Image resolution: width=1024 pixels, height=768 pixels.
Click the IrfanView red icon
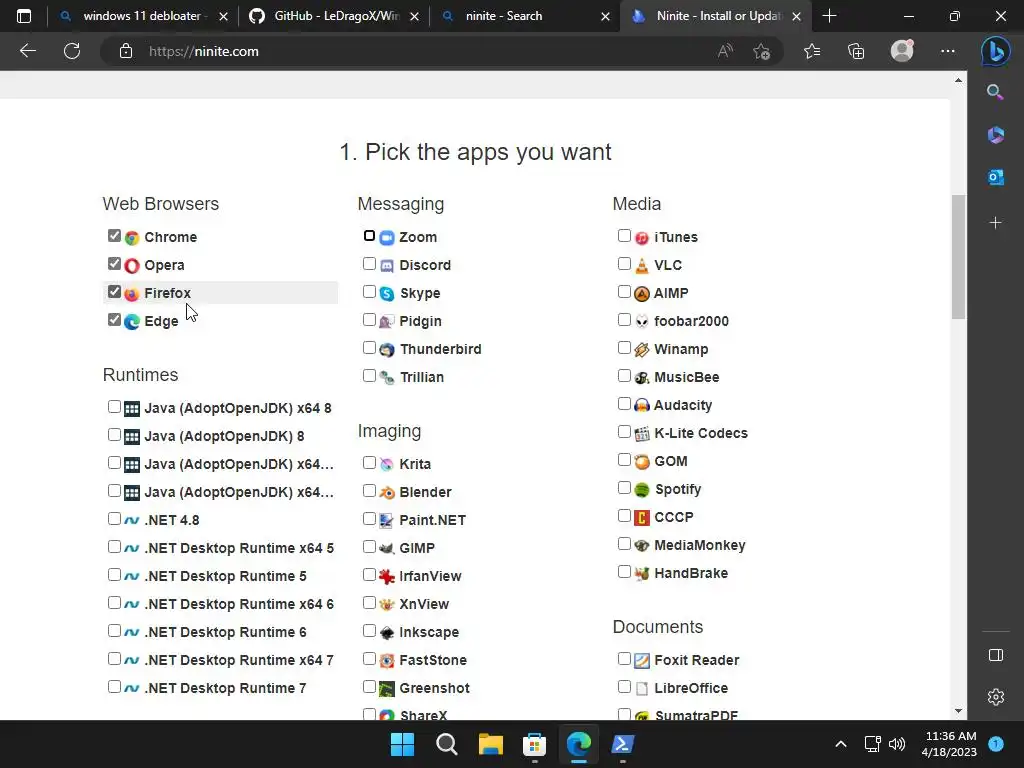387,577
